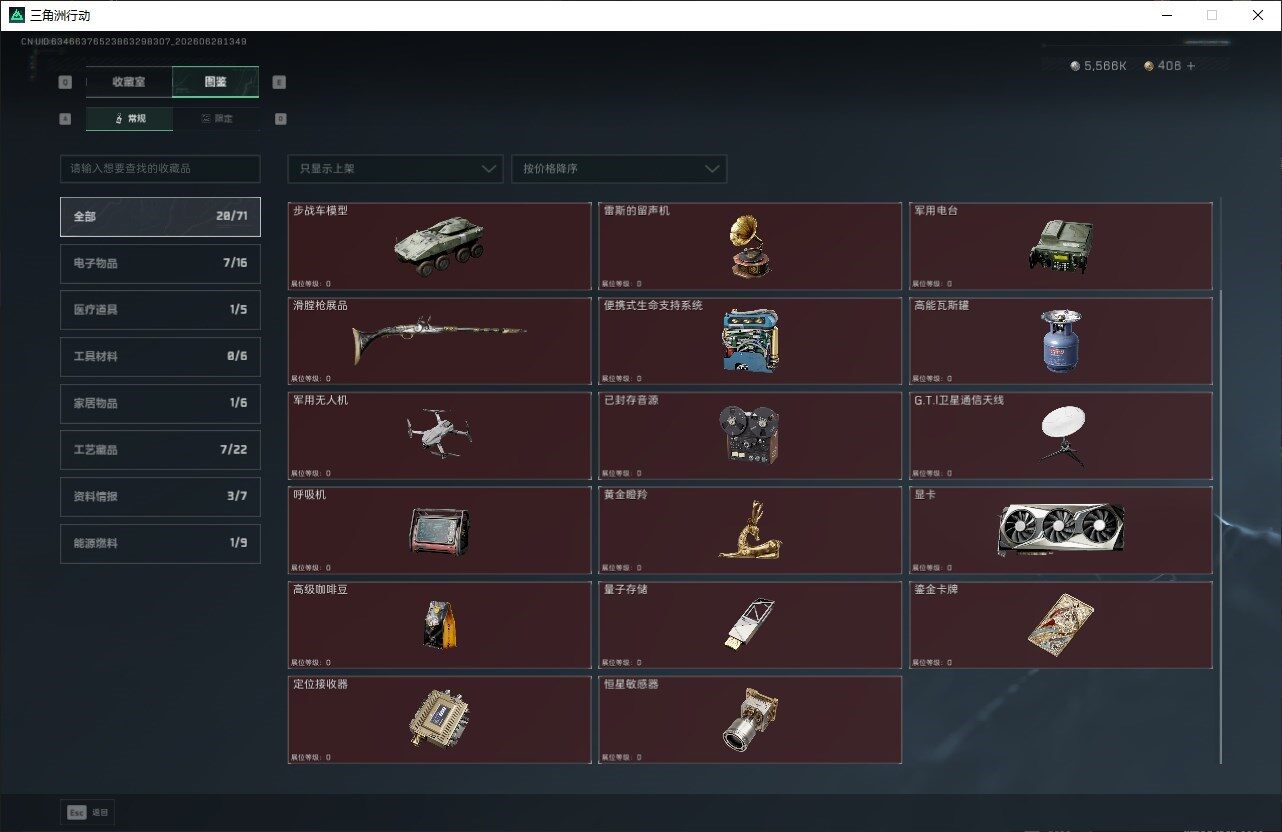Select the 滑膛枪展品 musket icon

pos(439,341)
